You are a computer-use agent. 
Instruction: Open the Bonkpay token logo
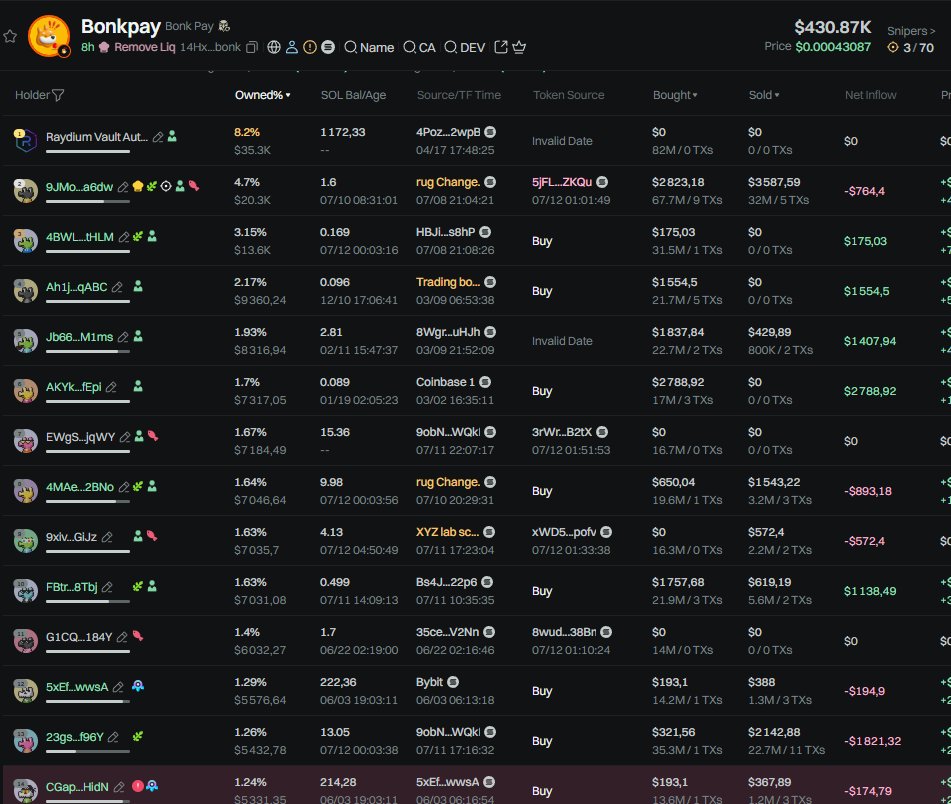click(49, 36)
